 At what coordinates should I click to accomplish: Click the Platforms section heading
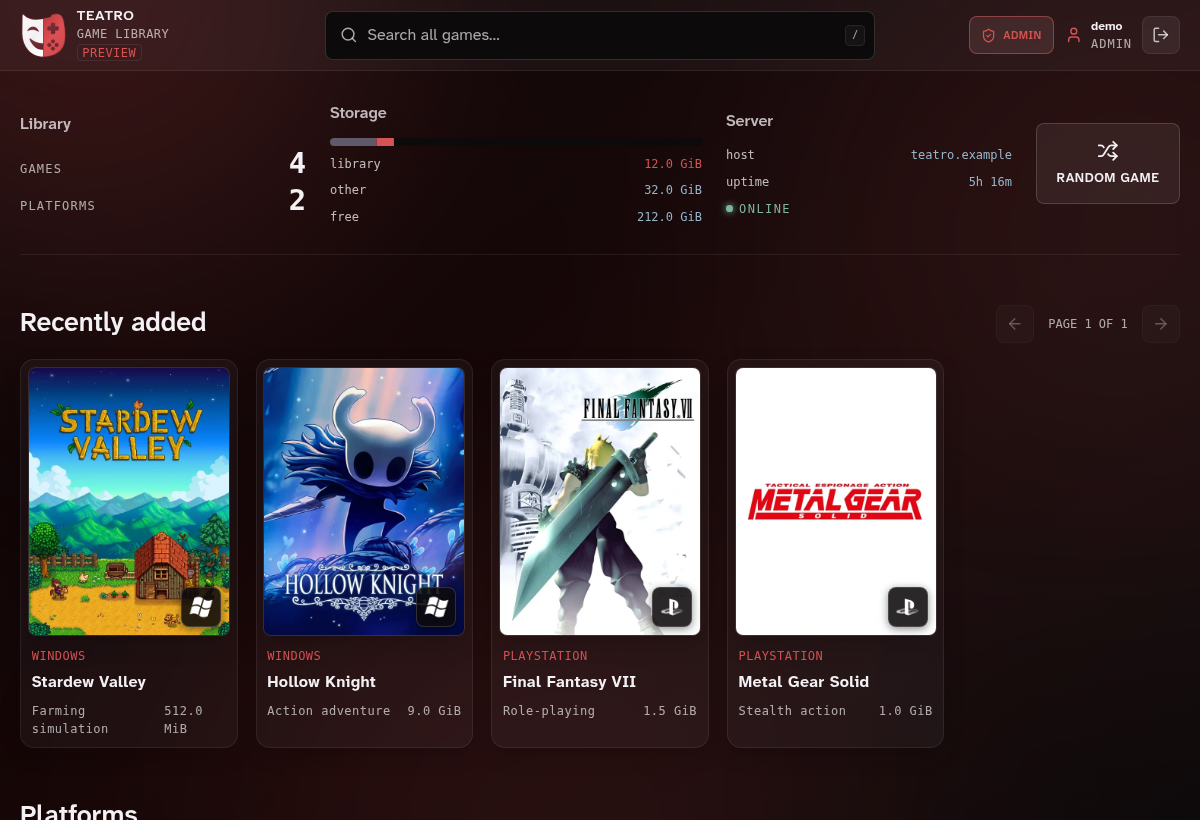click(x=79, y=811)
